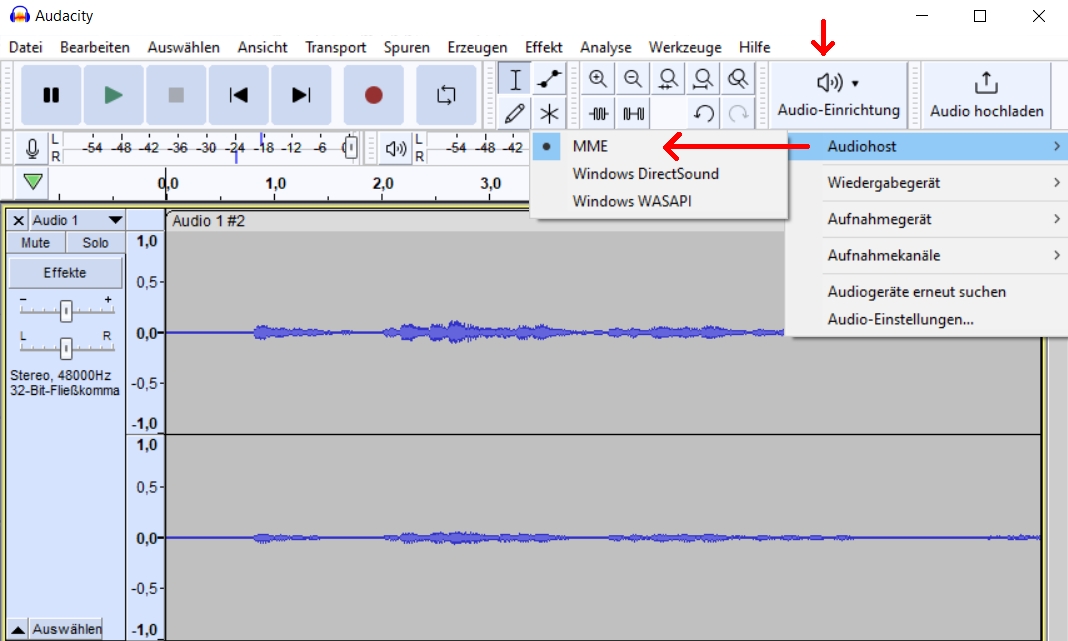
Task: Choose MME audio host option
Action: click(659, 146)
